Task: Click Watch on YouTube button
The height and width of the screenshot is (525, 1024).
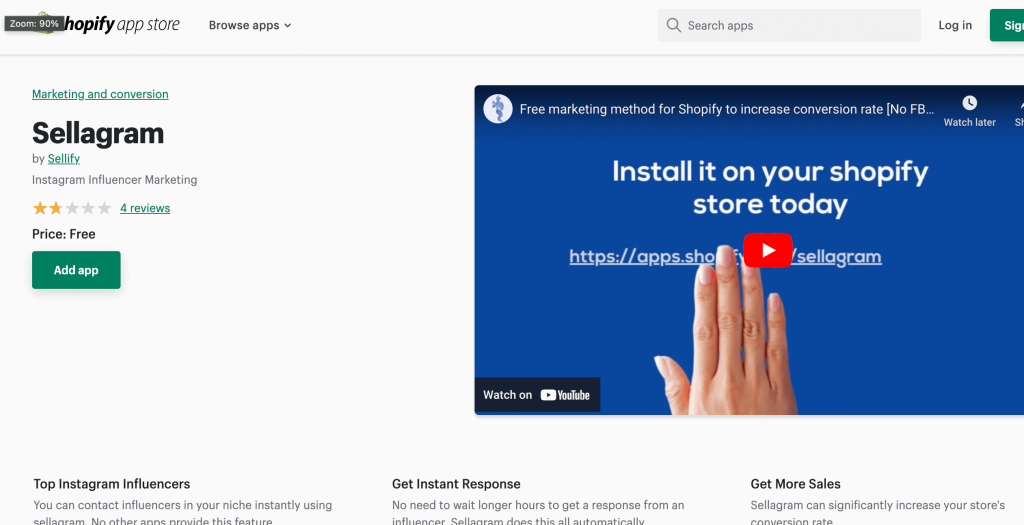Action: 537,394
